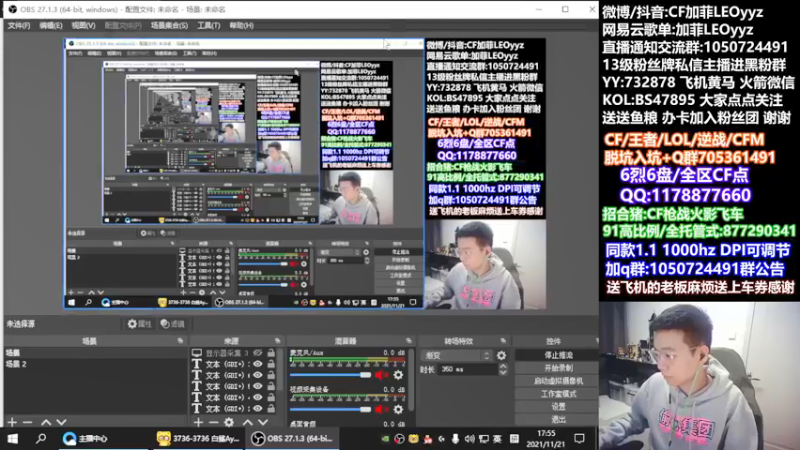Screen dimensions: 800x450
Task: Open the notification center icon
Action: click(579, 438)
